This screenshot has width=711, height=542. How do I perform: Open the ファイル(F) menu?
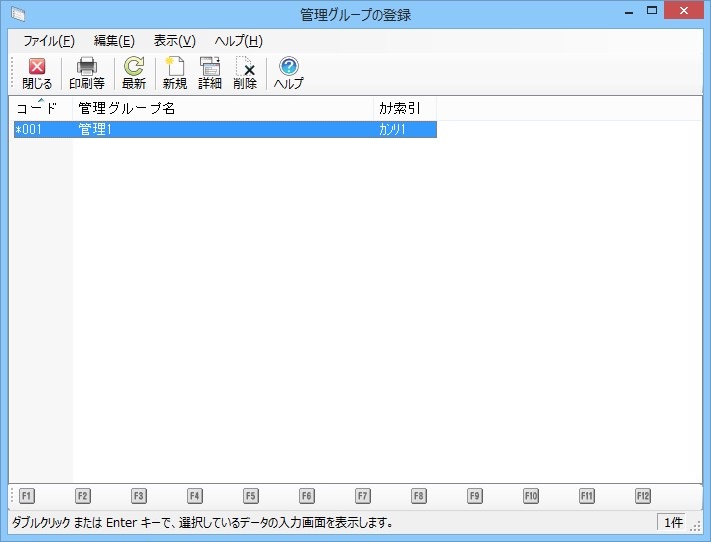tap(49, 41)
